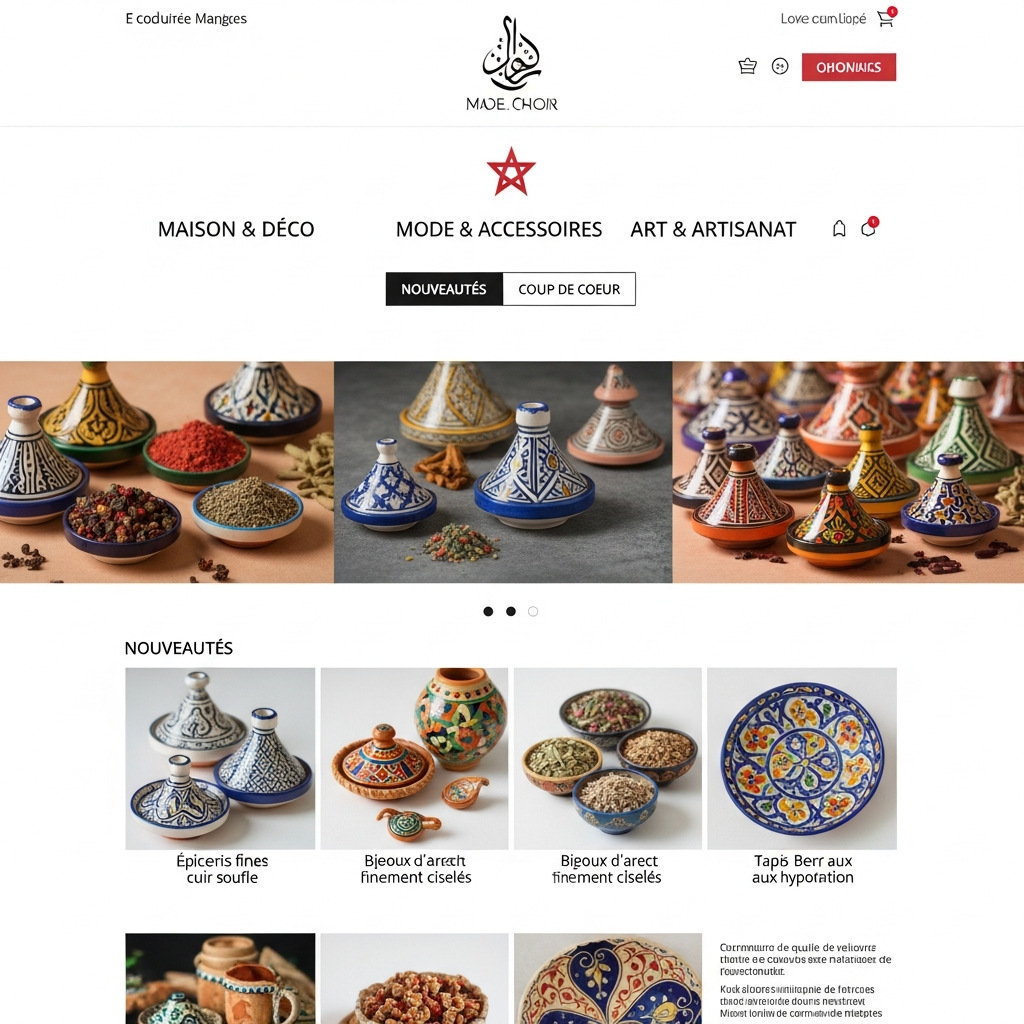Click the Tapis Berr aux hypotation link
1024x1024 pixels.
(803, 869)
